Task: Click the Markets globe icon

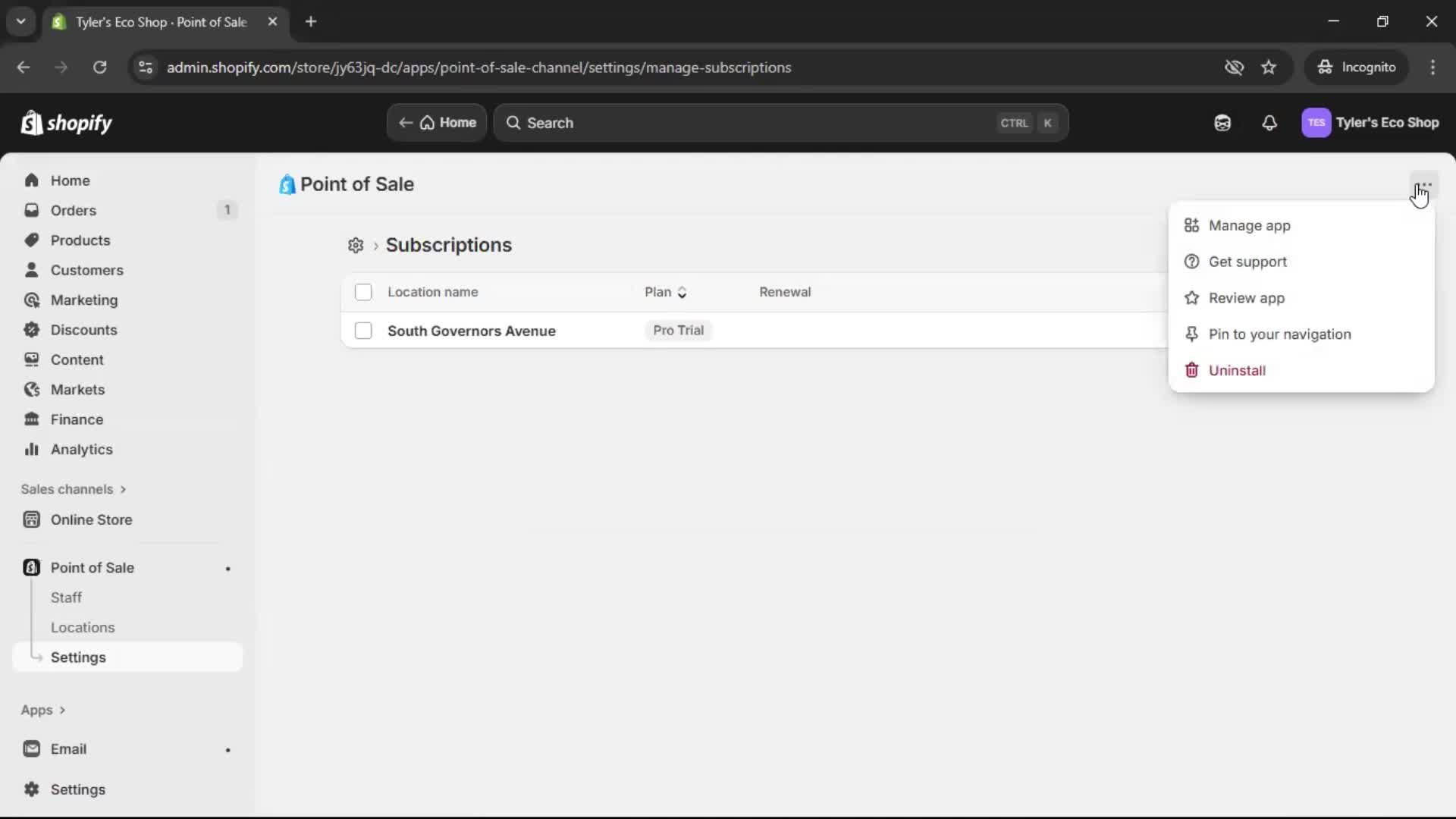Action: tap(31, 390)
